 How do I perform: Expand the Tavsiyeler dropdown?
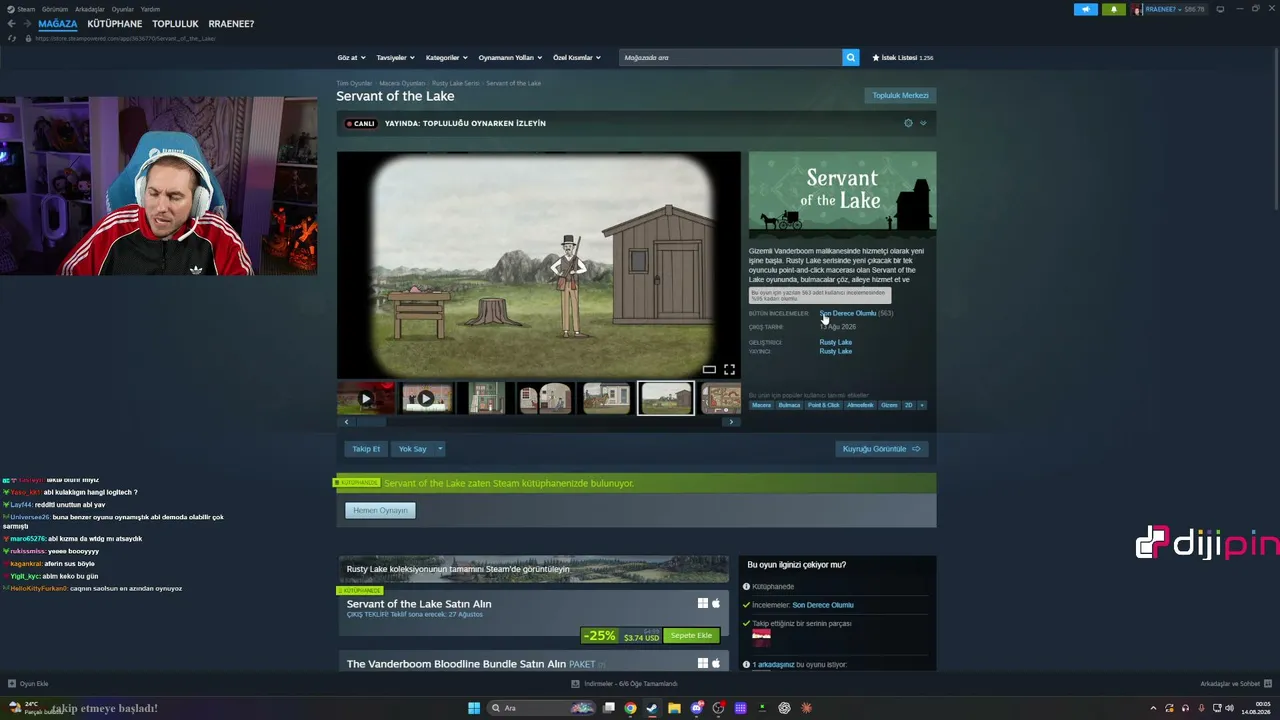pyautogui.click(x=395, y=58)
